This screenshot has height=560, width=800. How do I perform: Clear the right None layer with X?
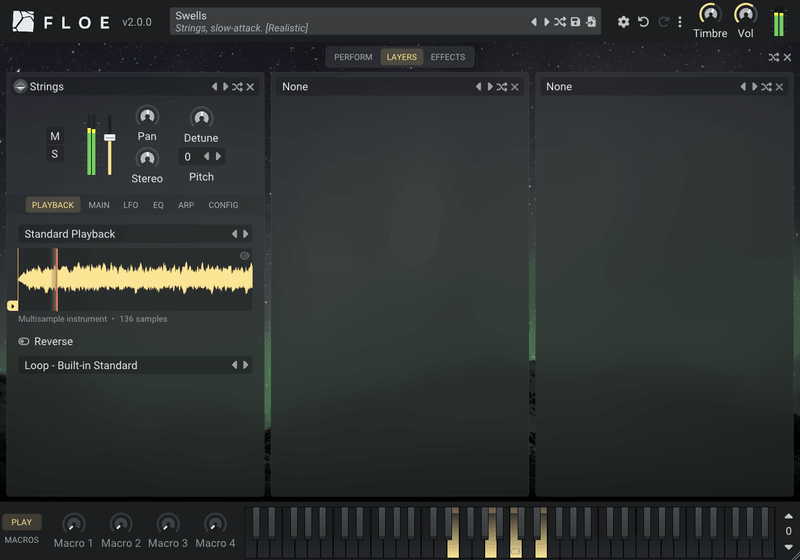click(x=779, y=87)
